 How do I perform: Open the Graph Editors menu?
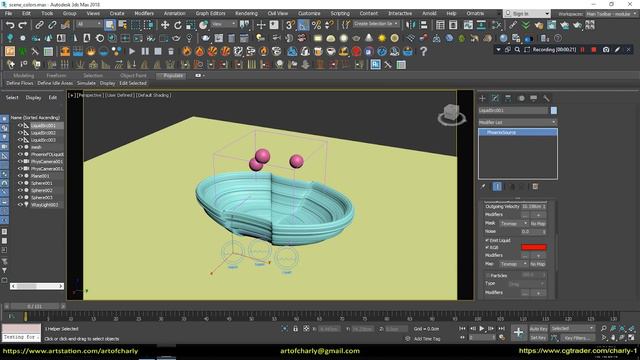click(x=210, y=13)
